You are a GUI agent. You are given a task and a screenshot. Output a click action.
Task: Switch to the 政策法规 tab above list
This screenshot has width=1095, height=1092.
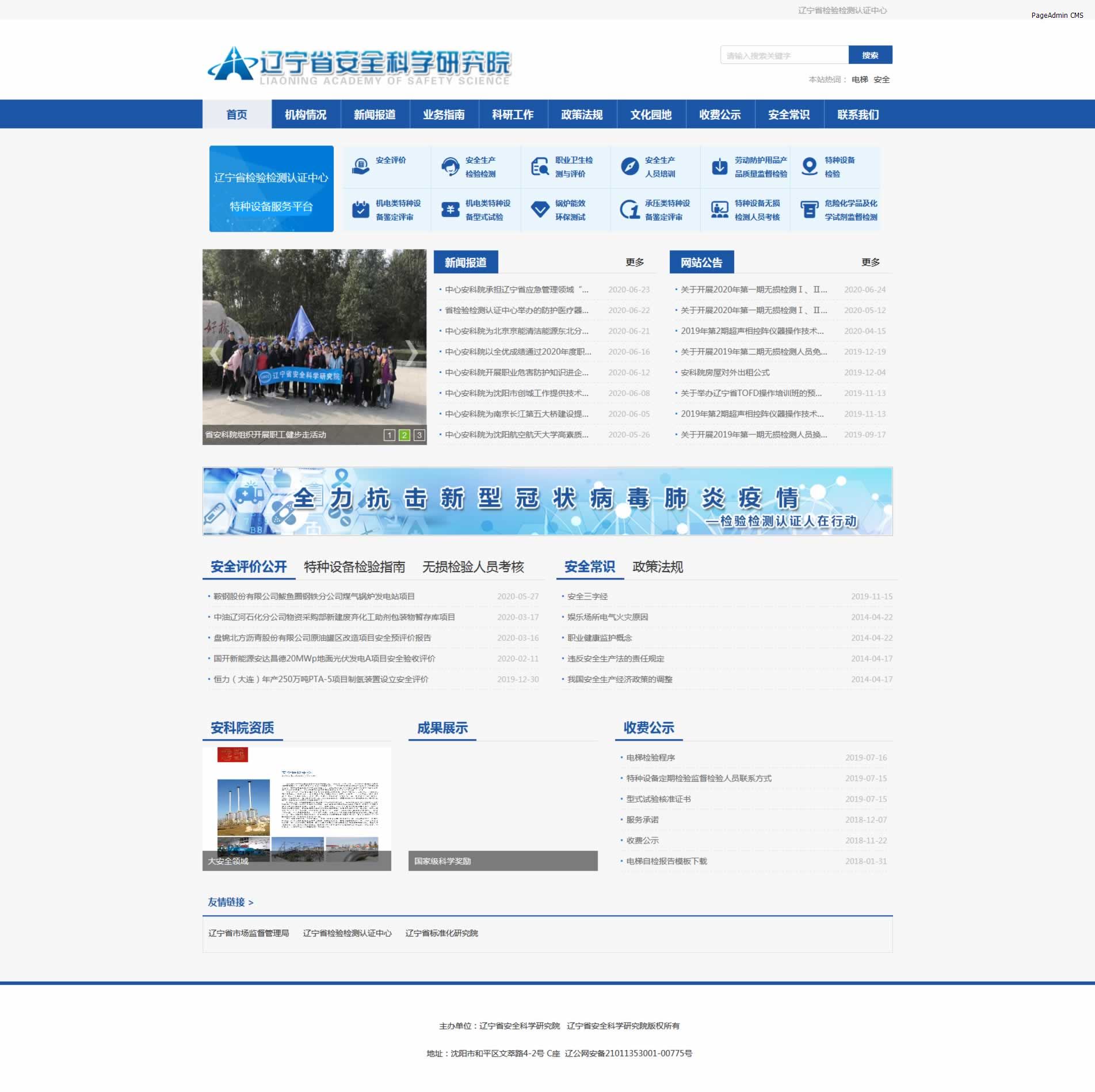point(658,567)
